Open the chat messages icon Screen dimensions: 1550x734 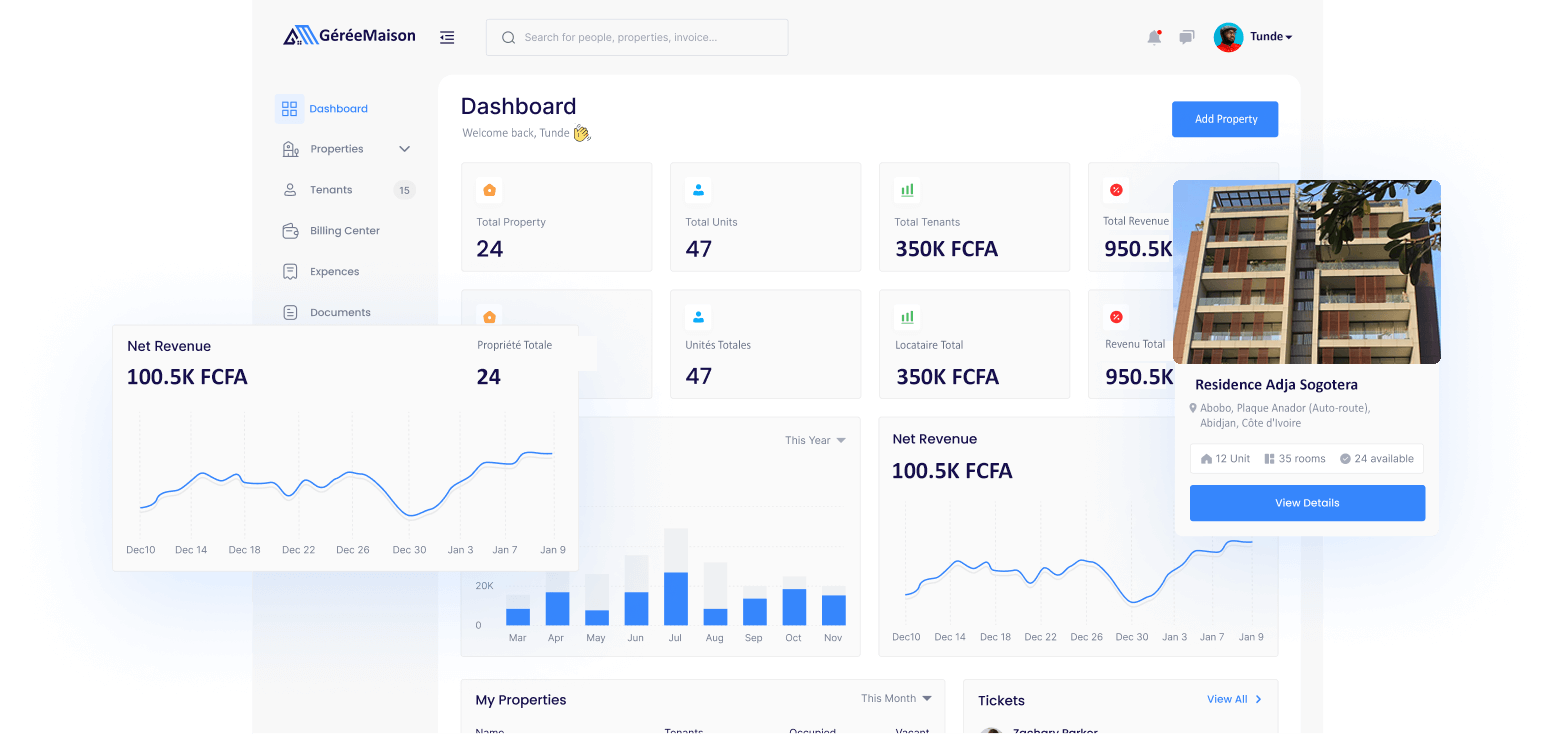pos(1186,37)
